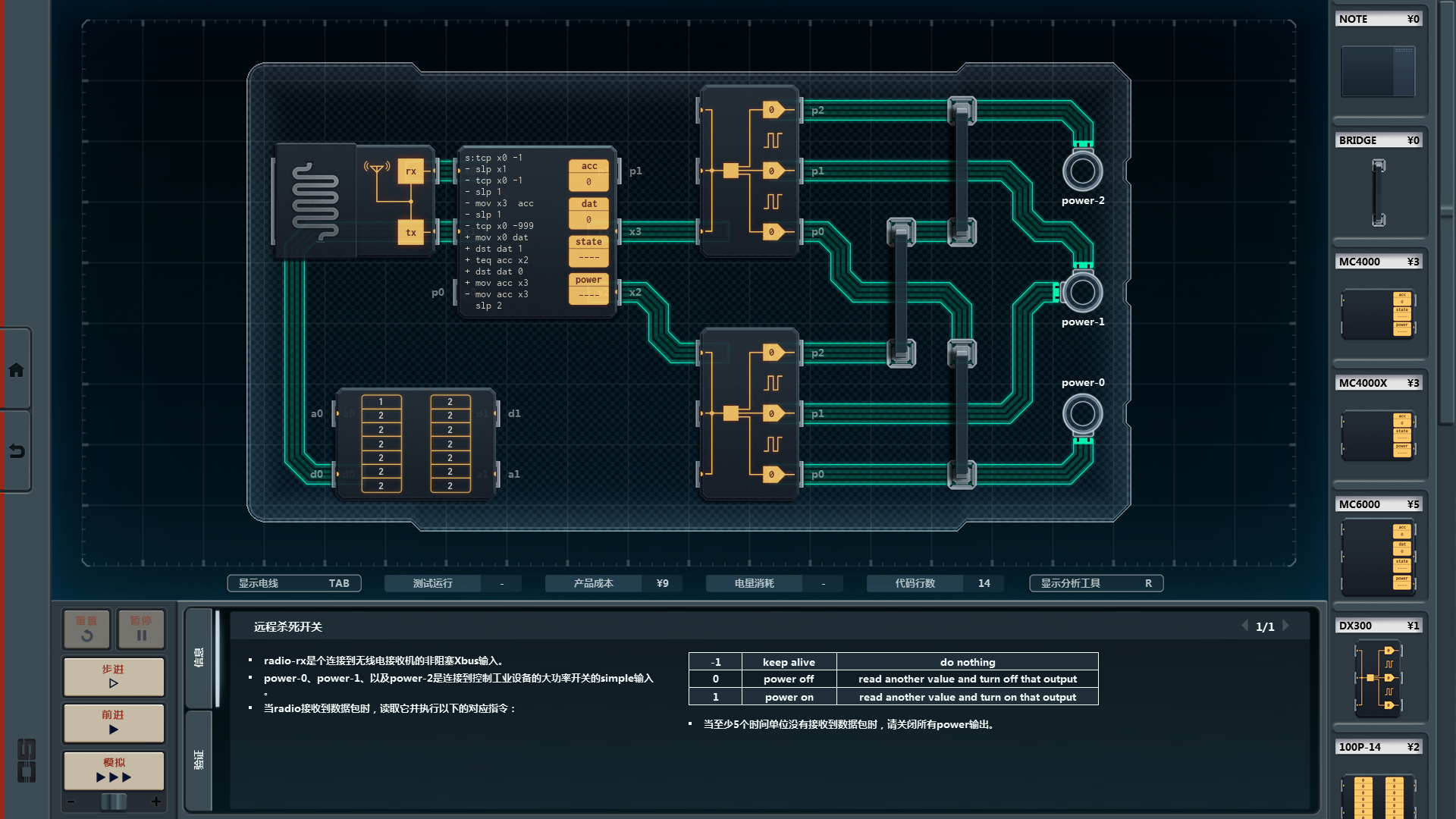Select the DX300 expander part
1456x819 pixels.
(1378, 677)
